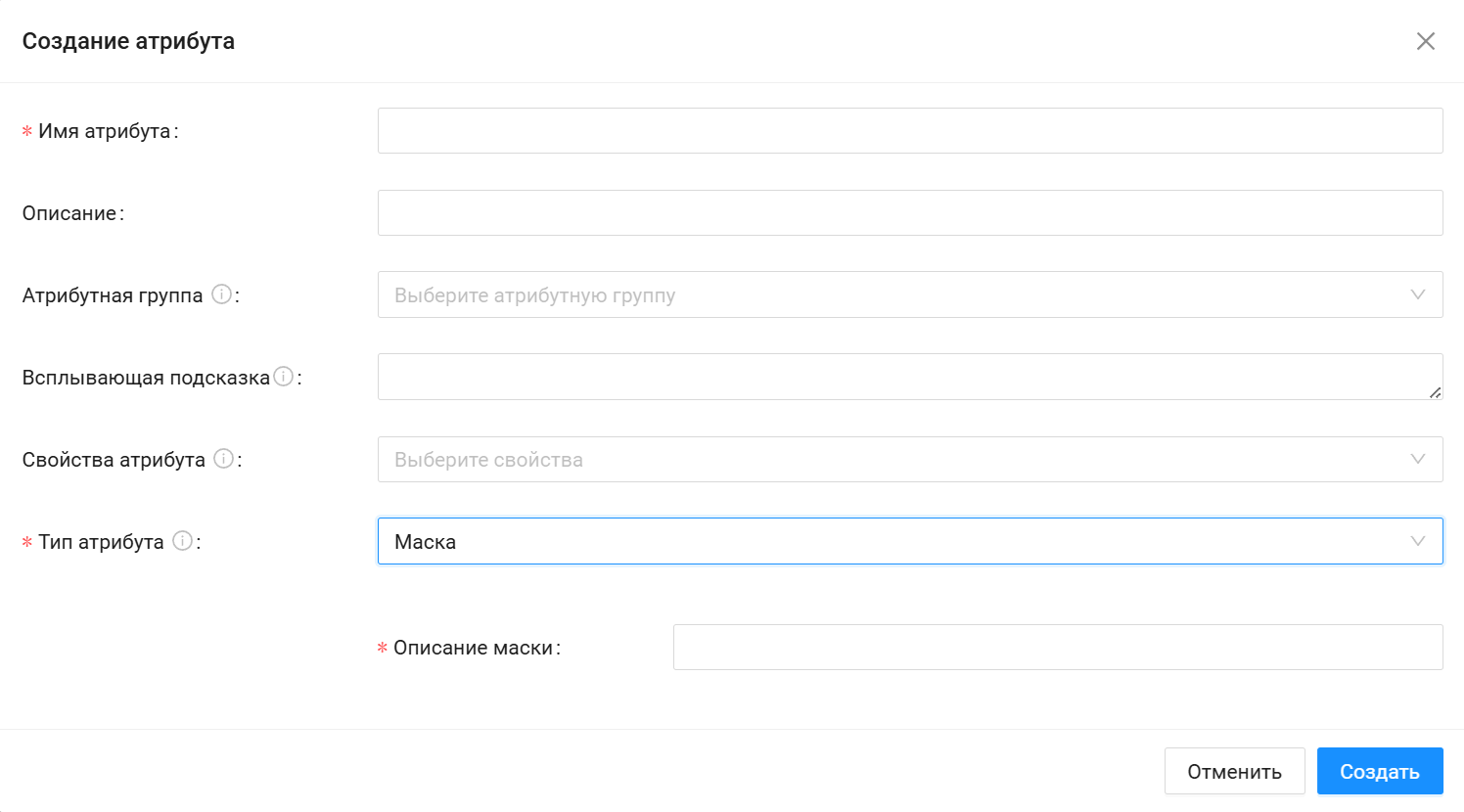Click info icon beside Тип атрибута
The image size is (1464, 812).
pos(182,541)
